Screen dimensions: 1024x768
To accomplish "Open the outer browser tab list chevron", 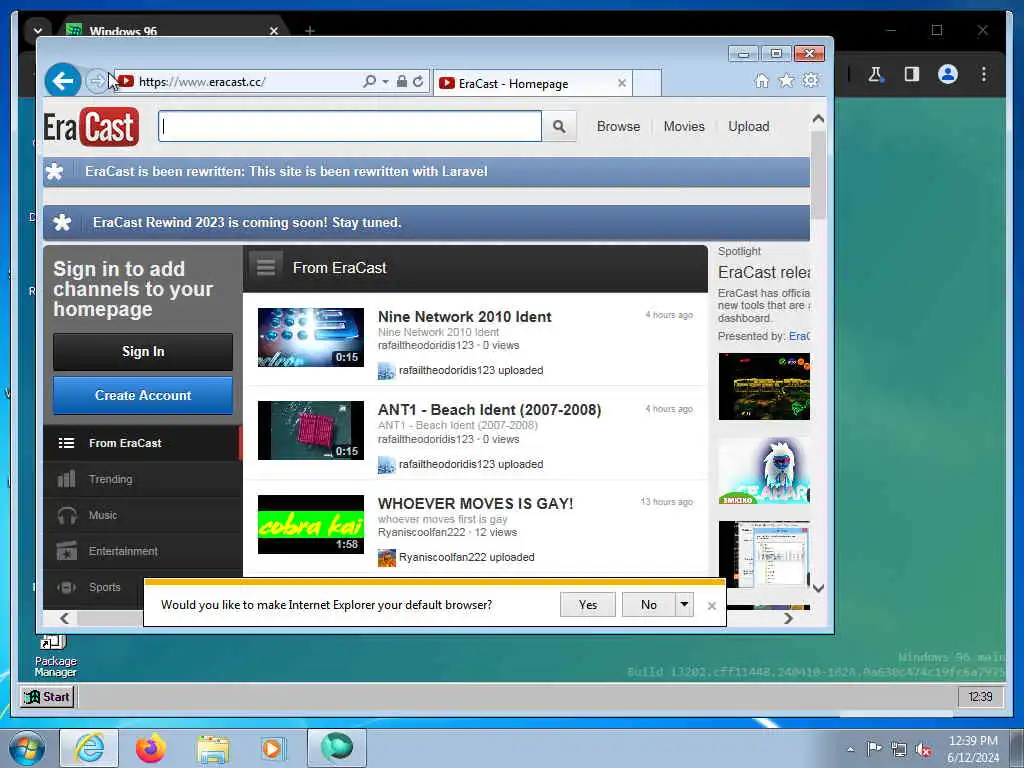I will (38, 30).
